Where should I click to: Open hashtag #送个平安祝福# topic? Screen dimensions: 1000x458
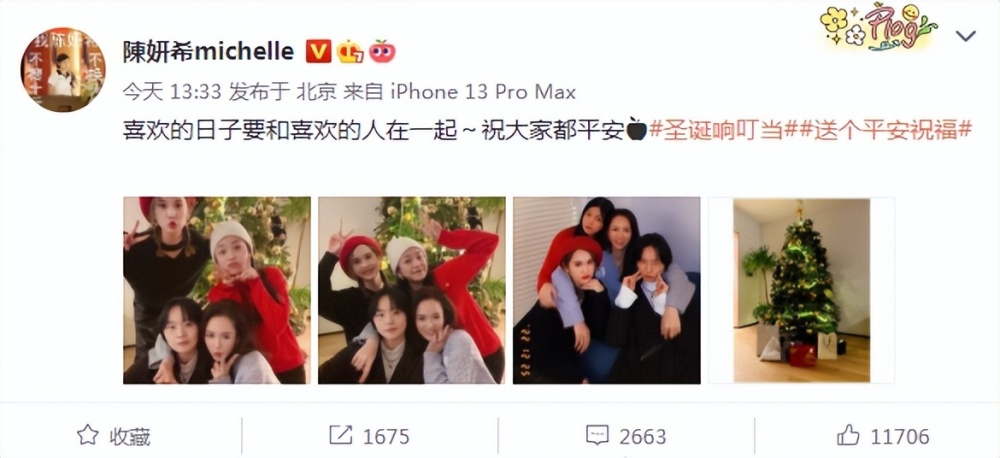pos(886,129)
